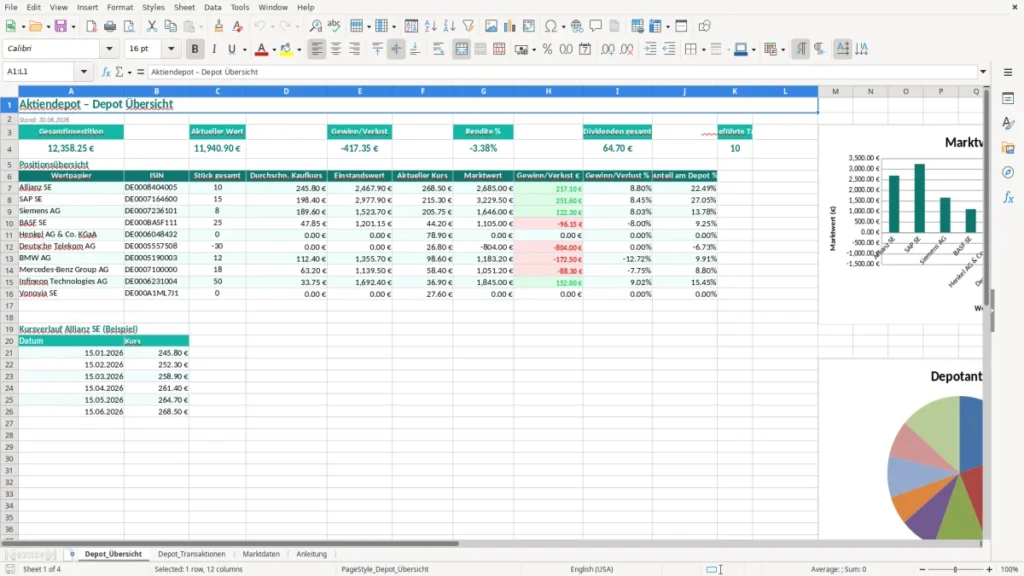The height and width of the screenshot is (576, 1024).
Task: Open sidebar Properties panel icon
Action: pos(1008,98)
